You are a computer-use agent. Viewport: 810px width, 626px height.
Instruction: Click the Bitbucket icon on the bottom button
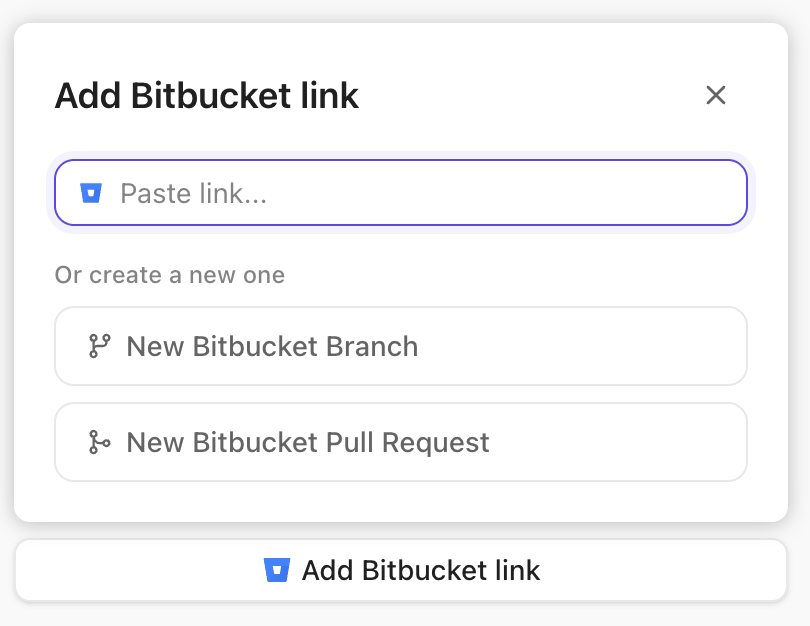pyautogui.click(x=278, y=570)
